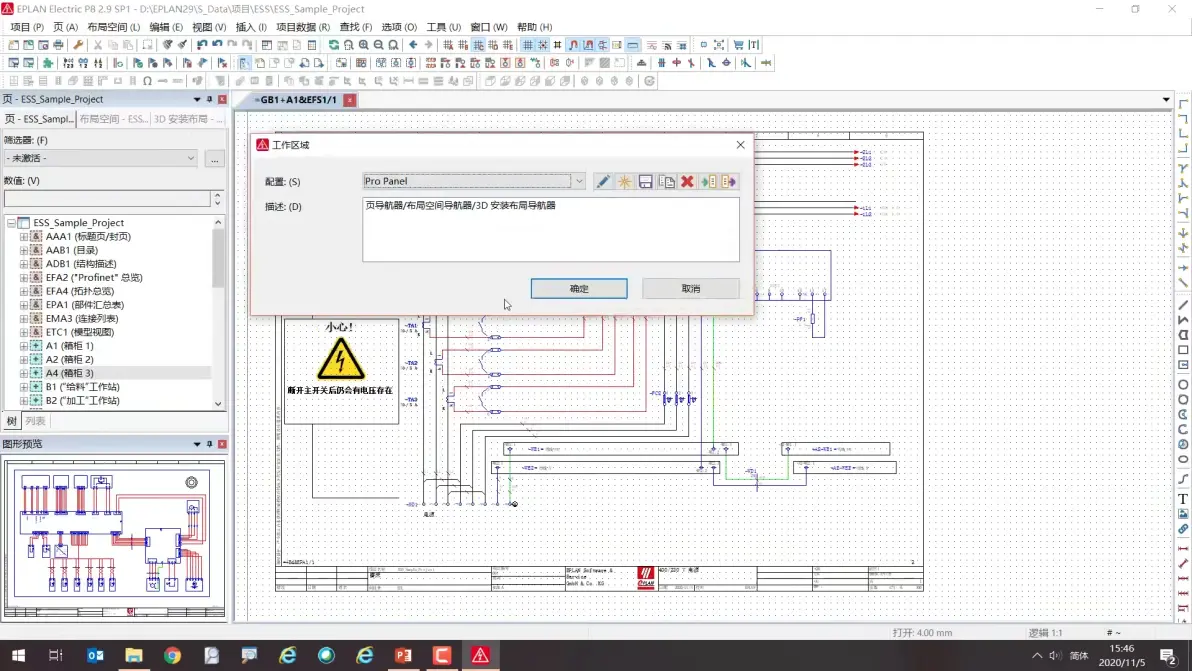Open the Windows Start menu
The width and height of the screenshot is (1192, 671).
18,655
